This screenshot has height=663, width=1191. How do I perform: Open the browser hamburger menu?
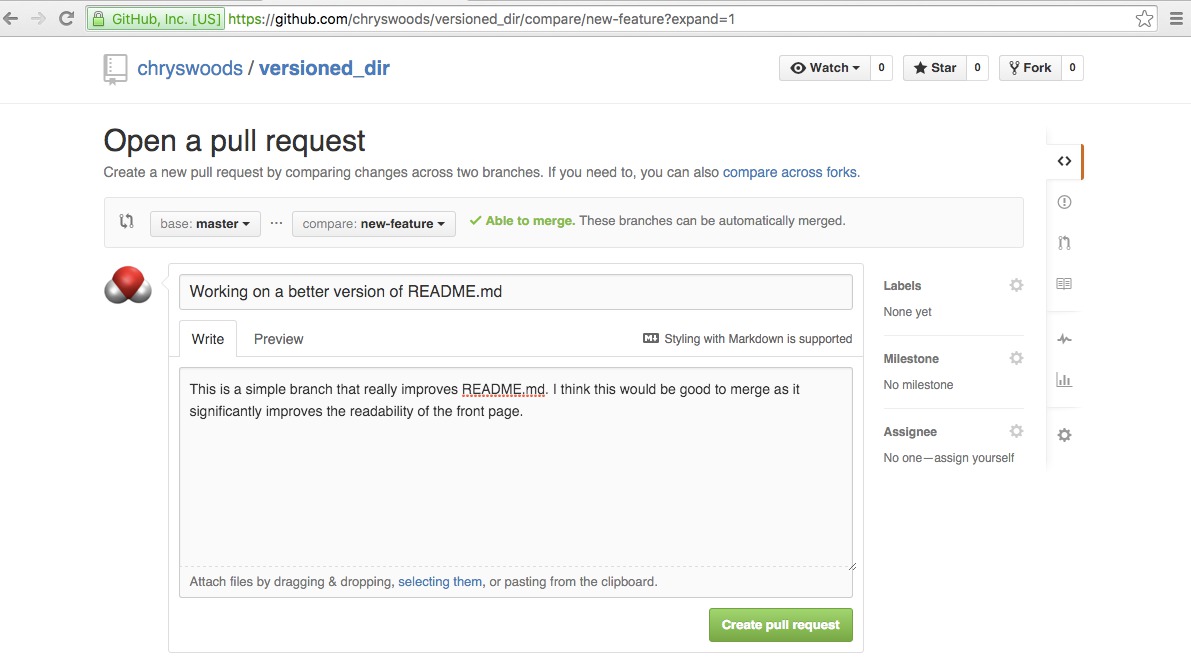[x=1176, y=19]
